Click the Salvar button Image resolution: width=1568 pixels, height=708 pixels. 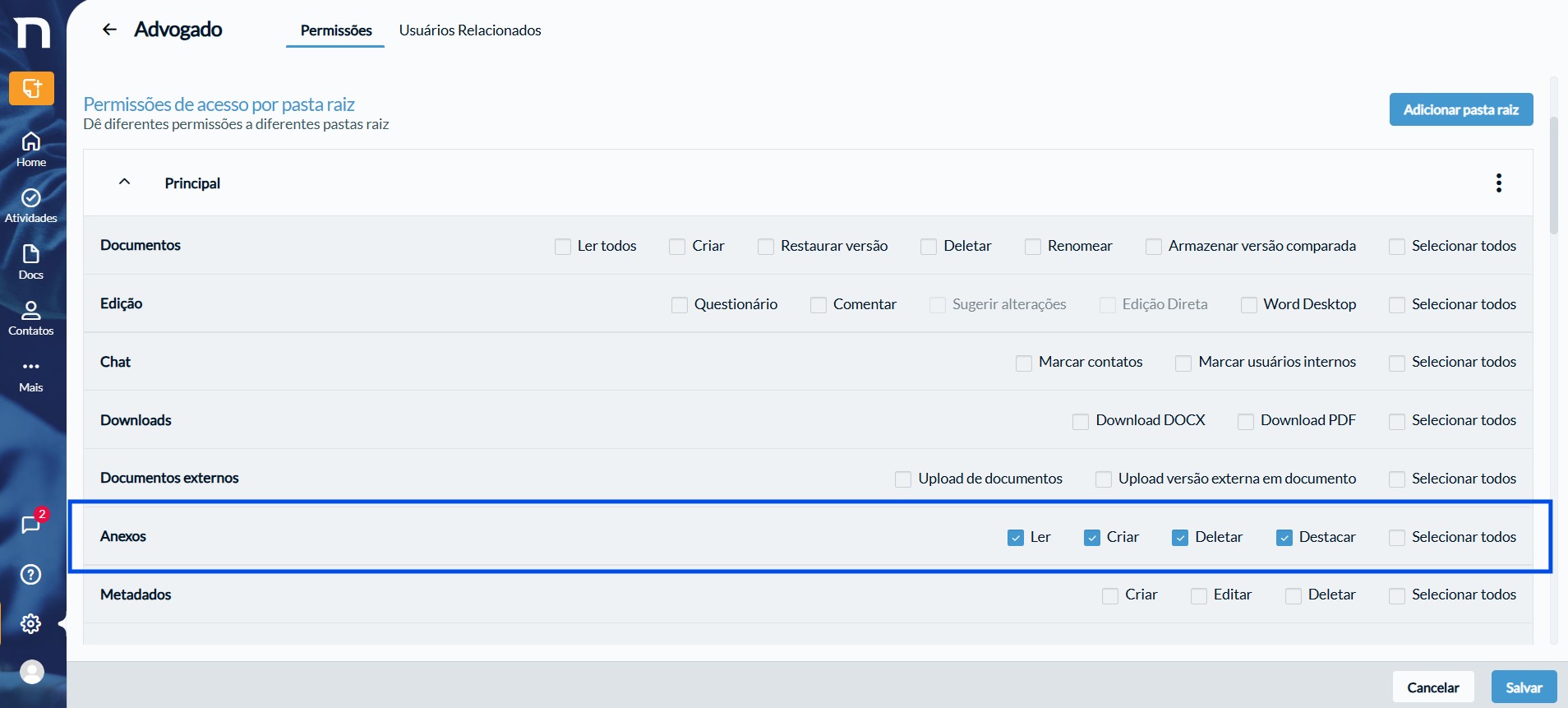tap(1524, 687)
